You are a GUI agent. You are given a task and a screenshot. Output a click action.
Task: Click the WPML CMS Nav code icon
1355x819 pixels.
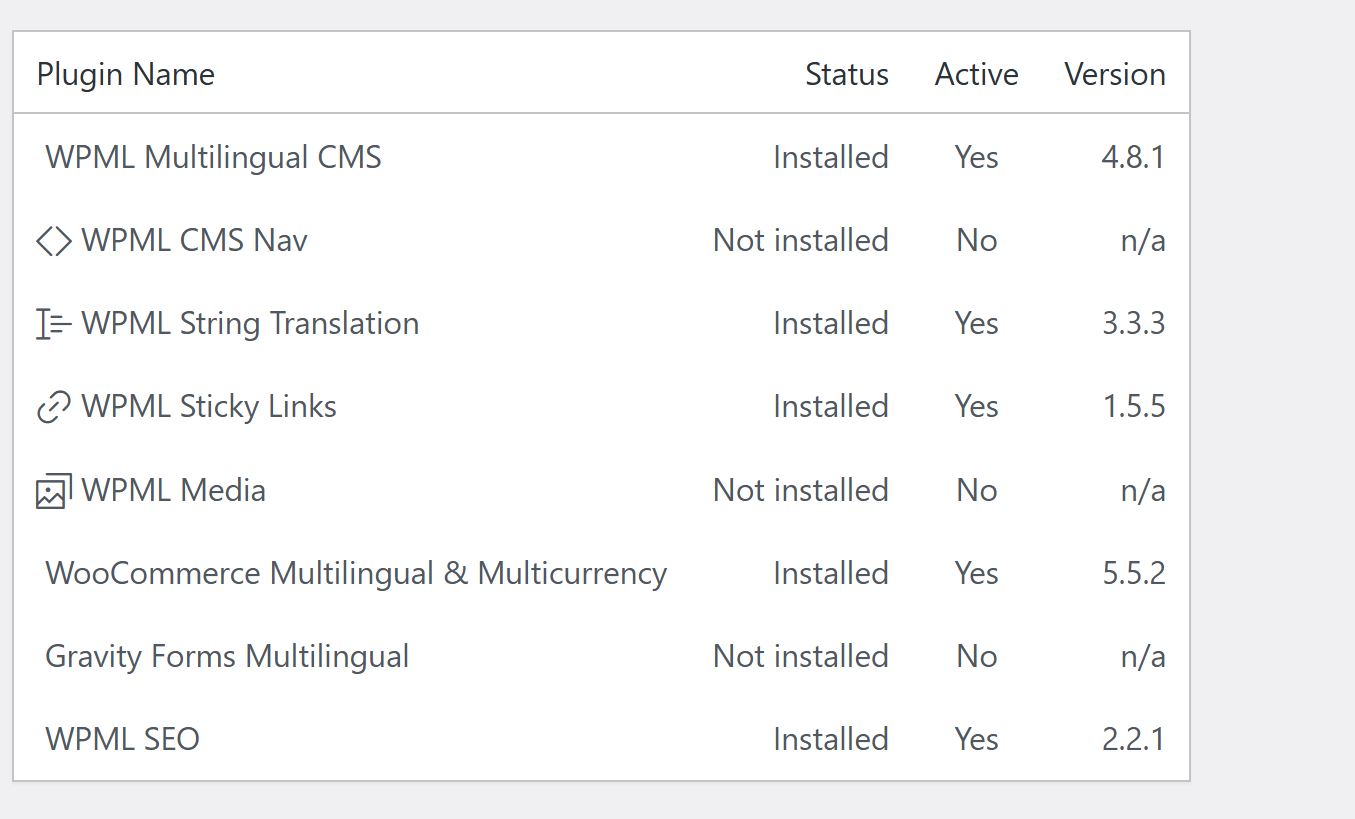(x=54, y=241)
